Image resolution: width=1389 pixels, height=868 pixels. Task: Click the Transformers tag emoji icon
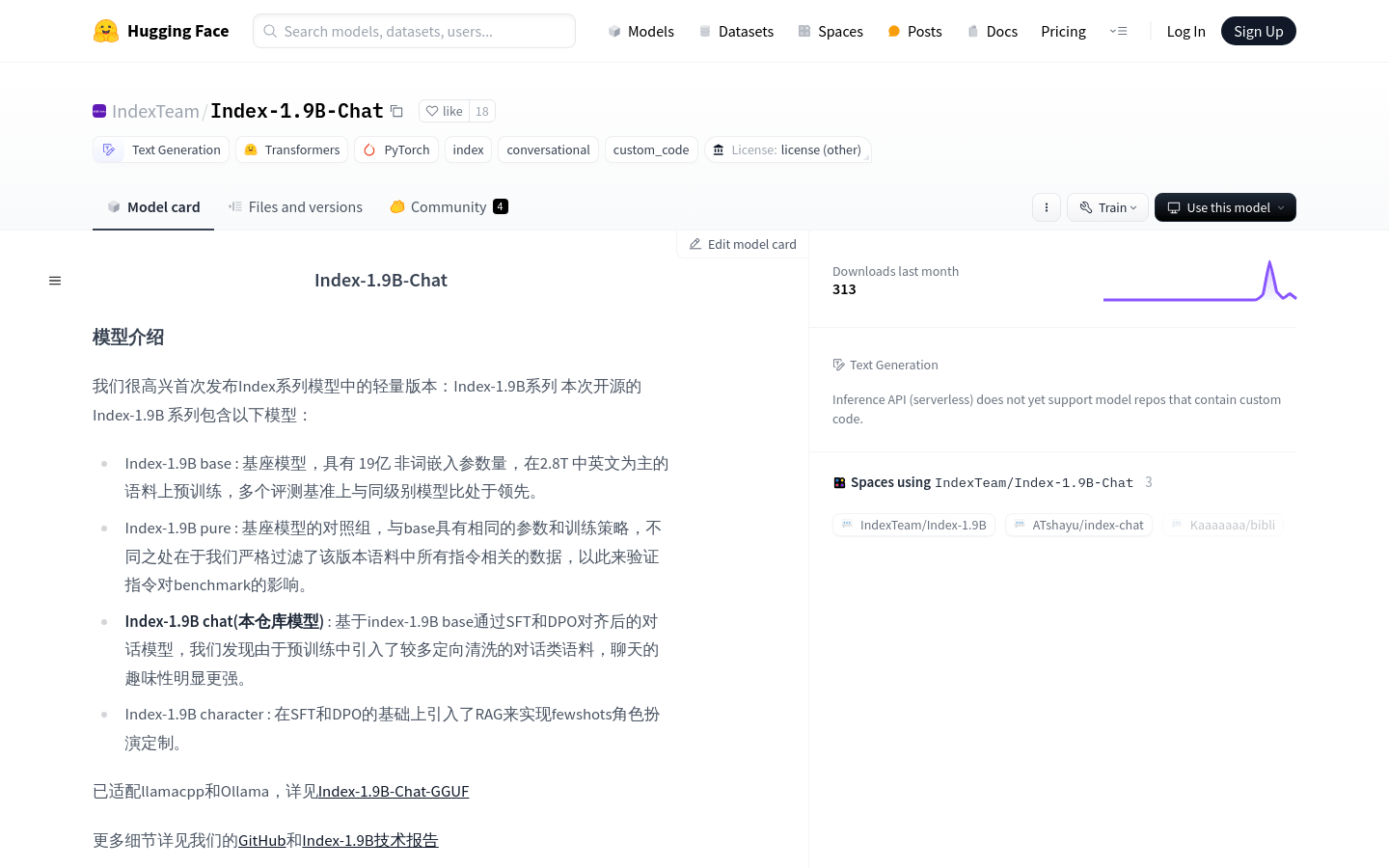[x=251, y=149]
